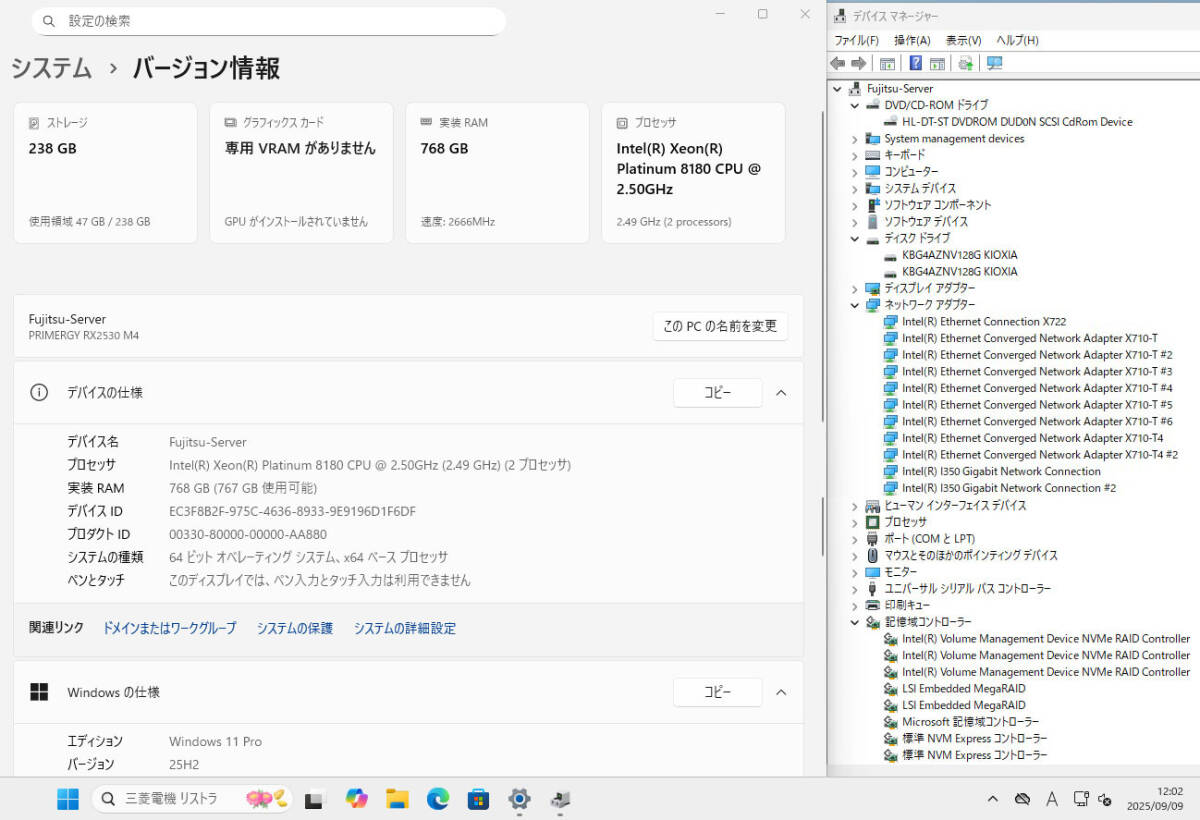Click the cloud sync icon in system tray

1022,799
